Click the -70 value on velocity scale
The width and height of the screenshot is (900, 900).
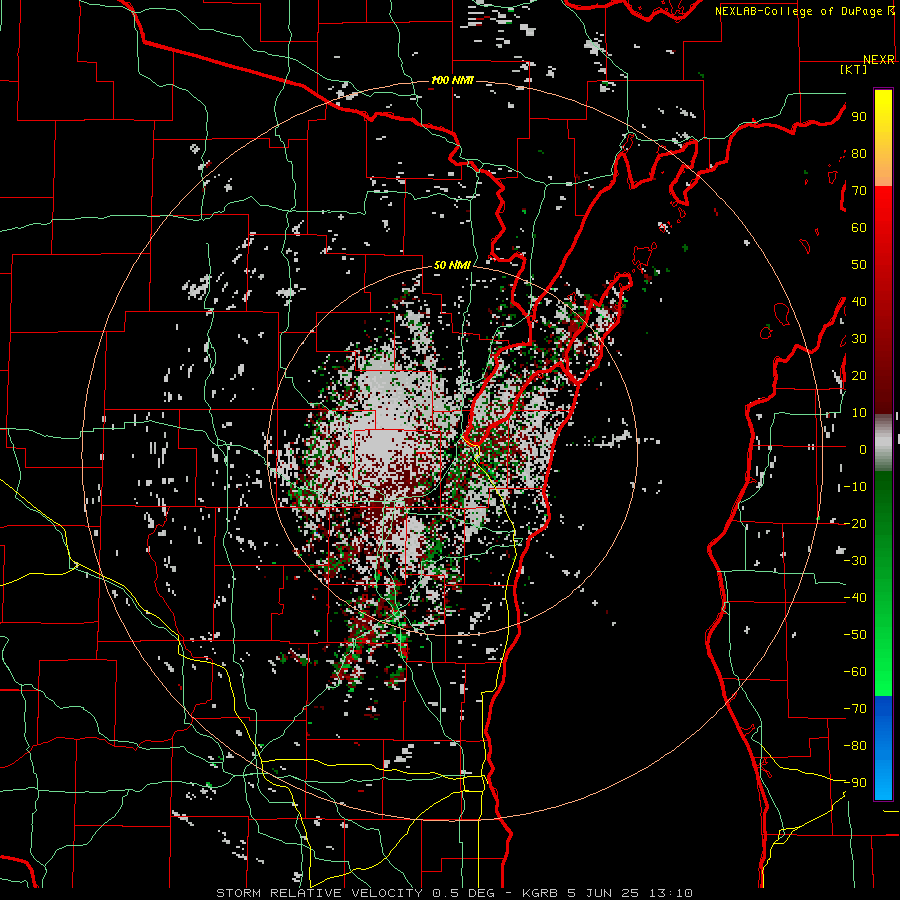(x=855, y=709)
